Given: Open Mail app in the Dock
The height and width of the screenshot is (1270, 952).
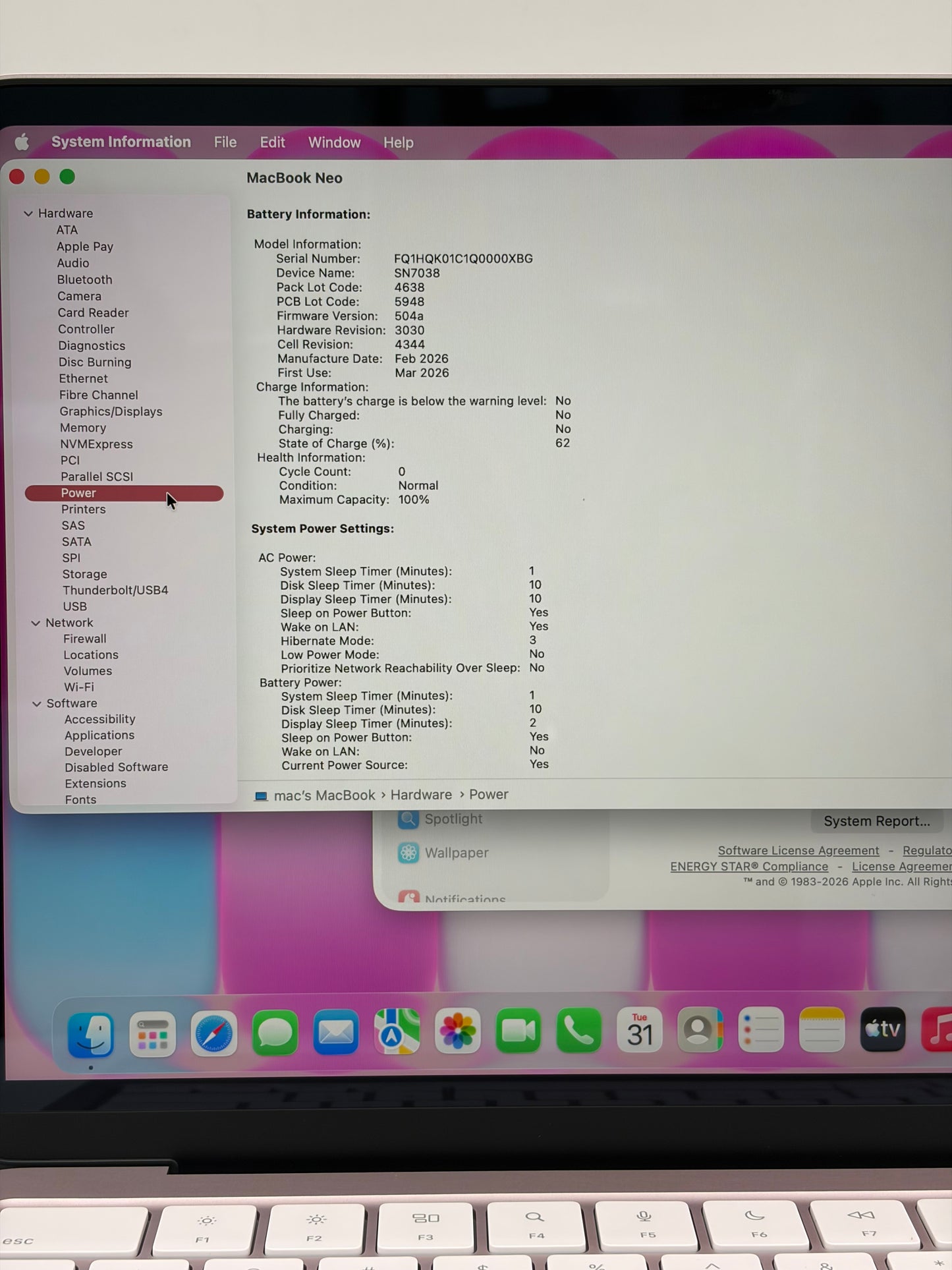Looking at the screenshot, I should 335,1032.
